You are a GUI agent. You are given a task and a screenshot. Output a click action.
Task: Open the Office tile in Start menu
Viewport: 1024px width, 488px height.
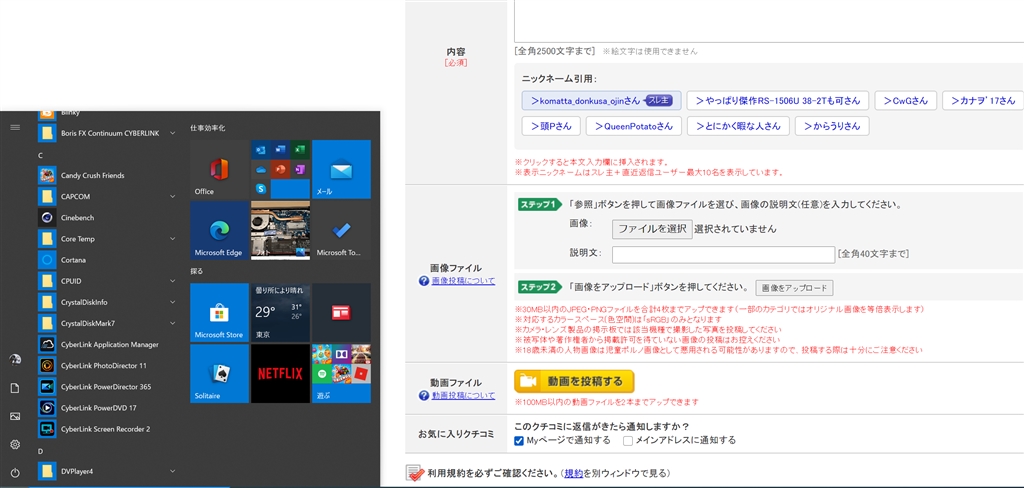pos(219,170)
